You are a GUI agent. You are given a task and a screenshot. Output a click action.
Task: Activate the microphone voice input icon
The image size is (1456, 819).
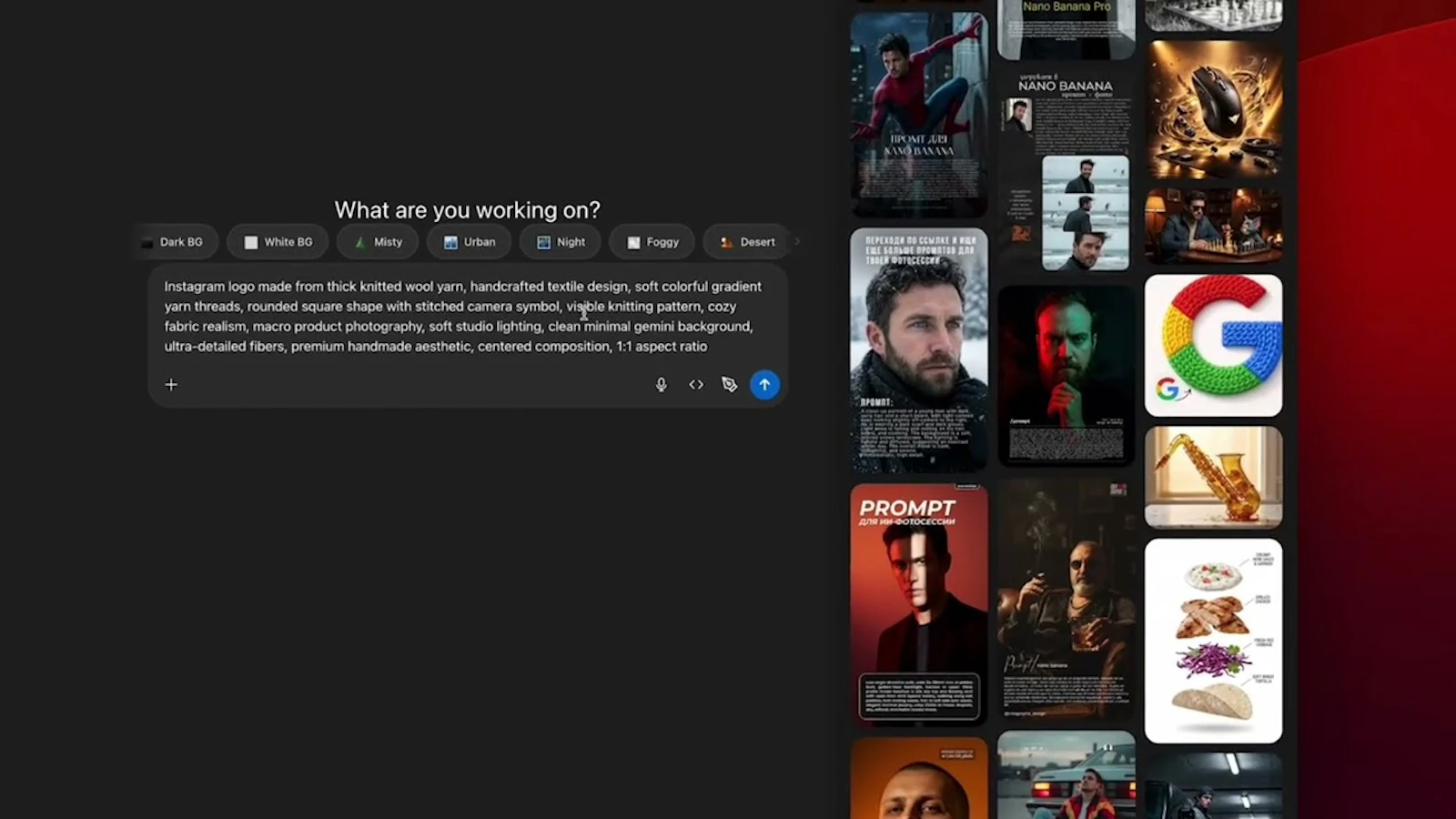662,385
